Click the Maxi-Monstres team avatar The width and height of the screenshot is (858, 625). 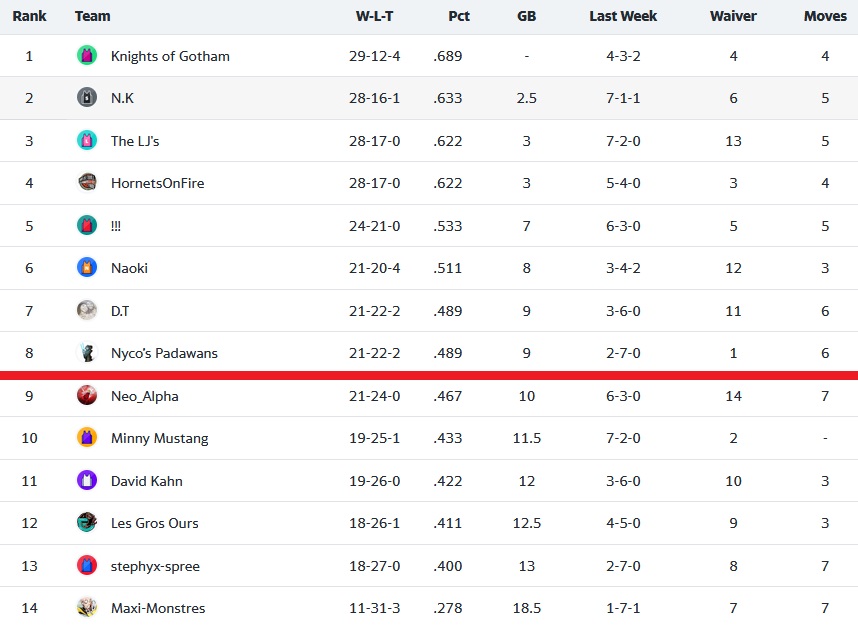tap(86, 607)
